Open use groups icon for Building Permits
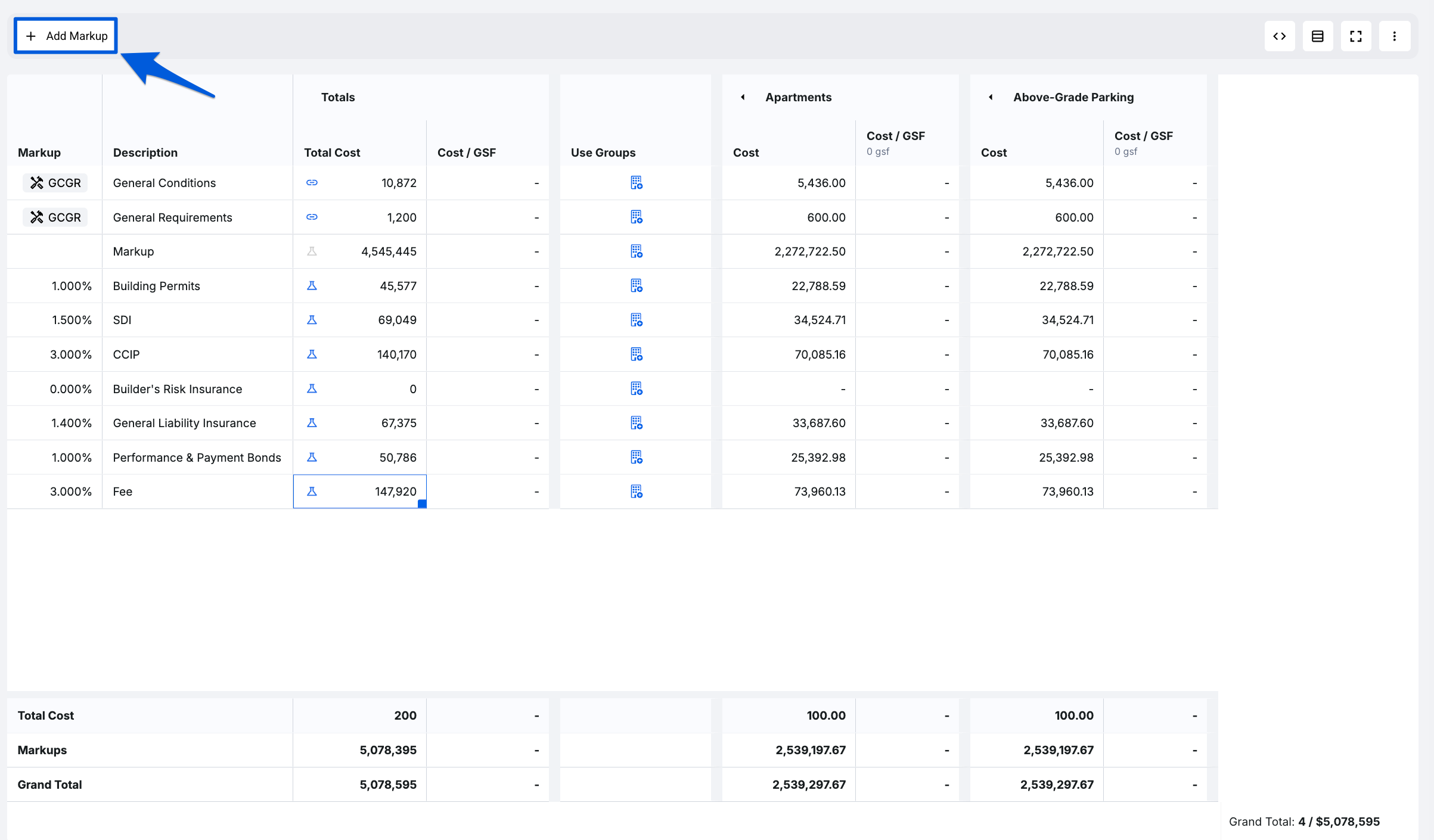 (636, 286)
